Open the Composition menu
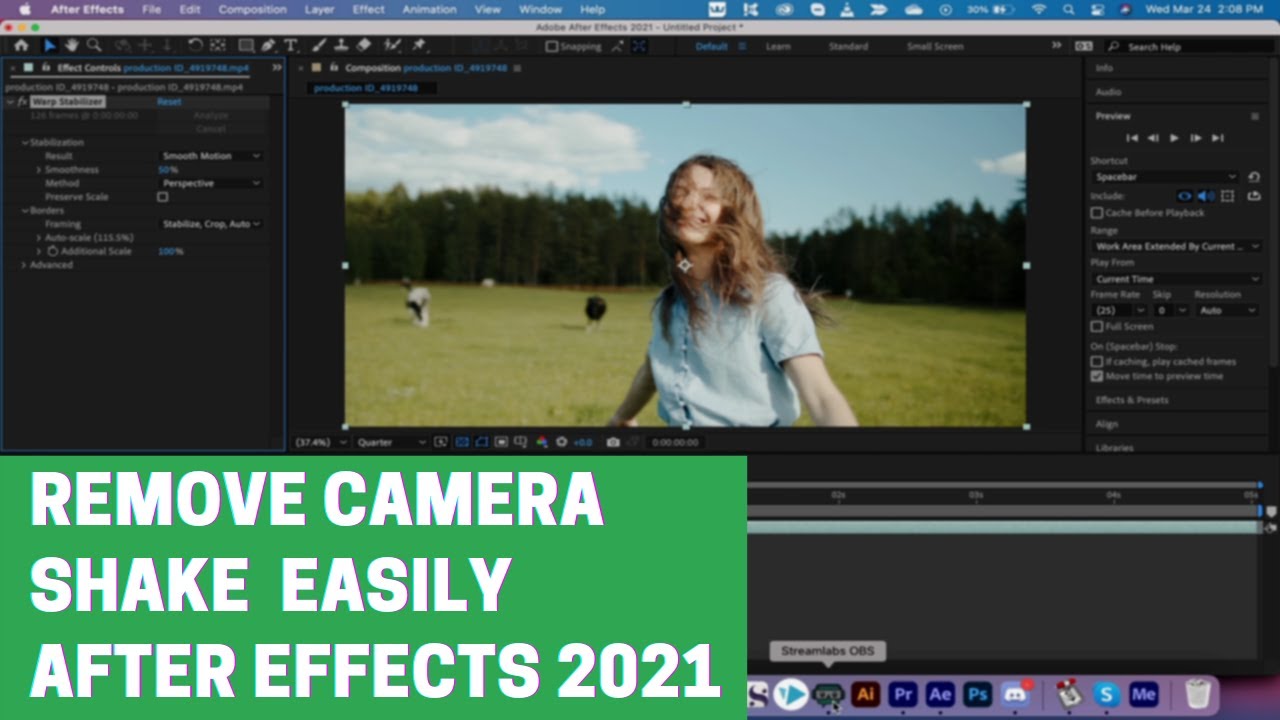Viewport: 1280px width, 720px height. (x=252, y=10)
